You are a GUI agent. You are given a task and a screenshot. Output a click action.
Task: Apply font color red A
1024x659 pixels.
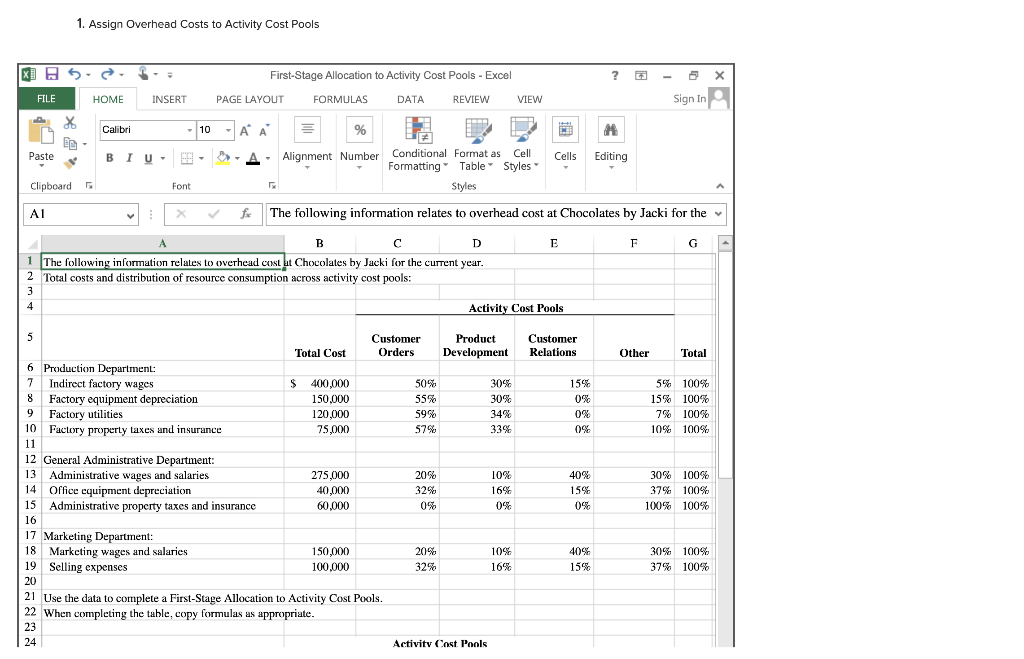click(x=253, y=158)
